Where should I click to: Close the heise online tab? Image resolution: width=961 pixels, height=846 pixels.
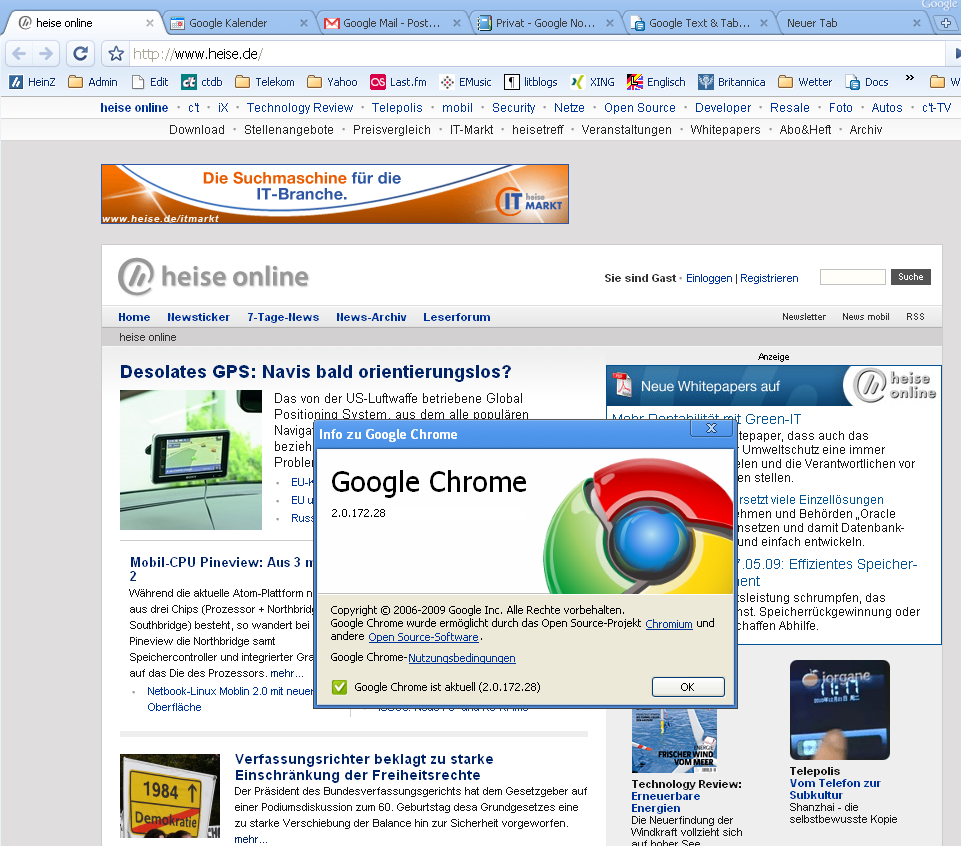click(x=150, y=23)
